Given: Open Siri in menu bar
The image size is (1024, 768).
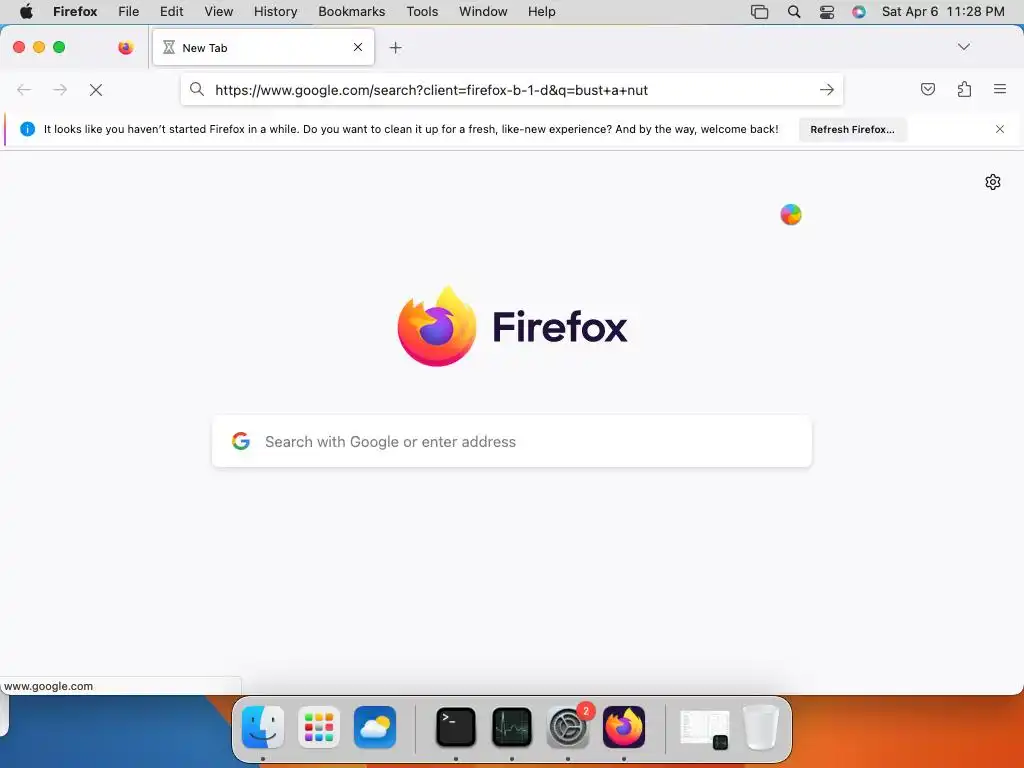Looking at the screenshot, I should point(859,11).
